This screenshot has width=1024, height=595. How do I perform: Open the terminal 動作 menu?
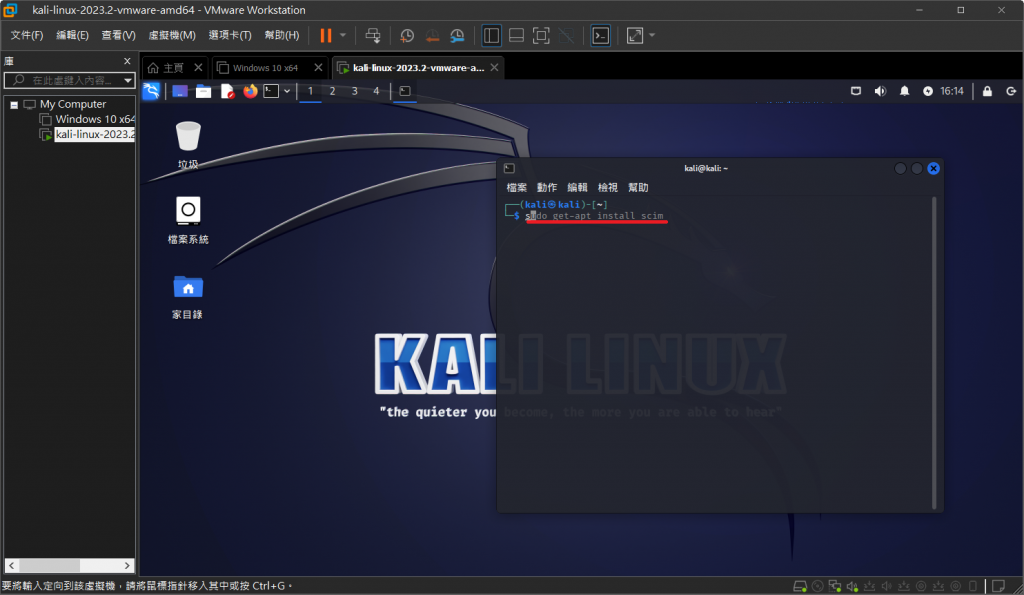pos(547,187)
